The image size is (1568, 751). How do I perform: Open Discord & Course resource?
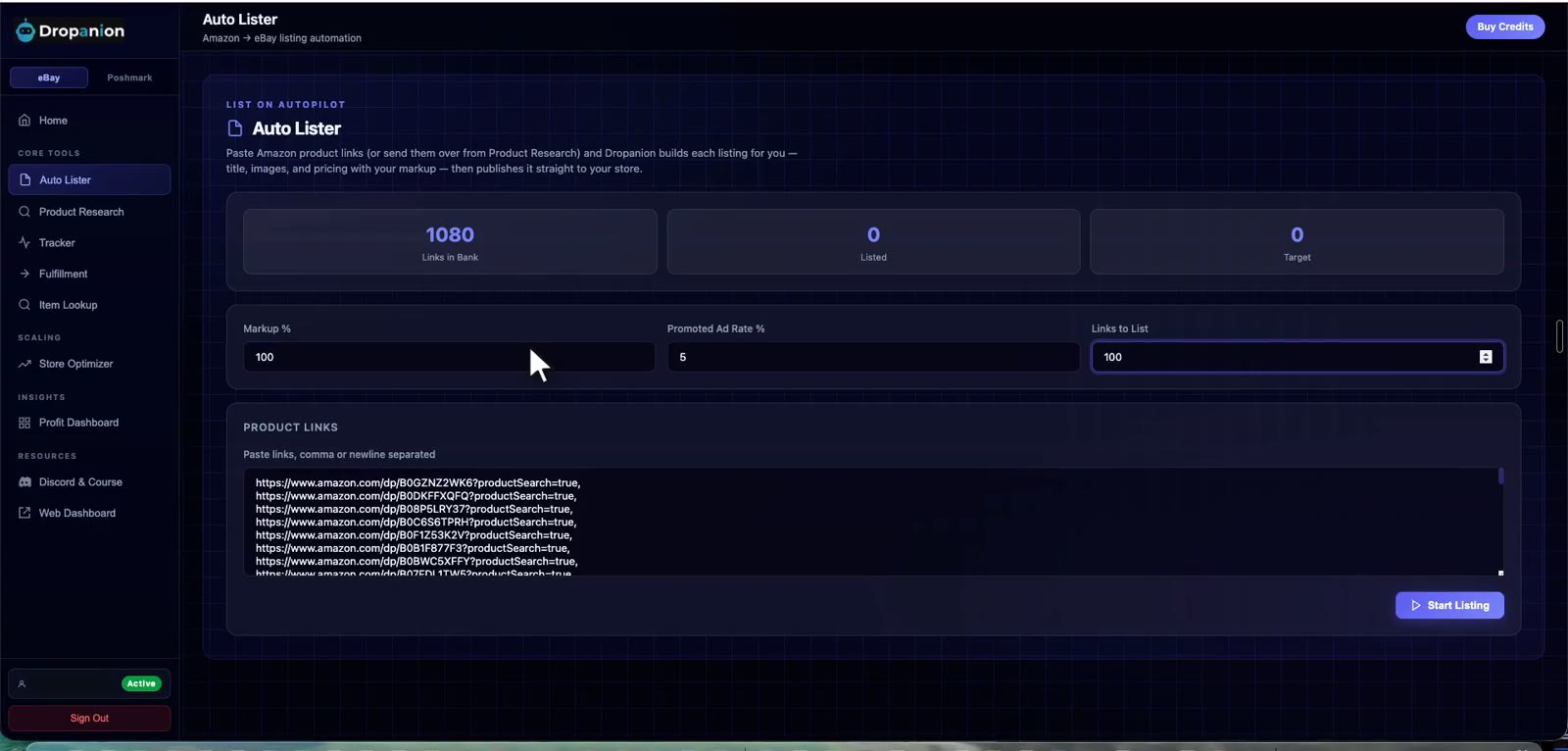coord(89,482)
